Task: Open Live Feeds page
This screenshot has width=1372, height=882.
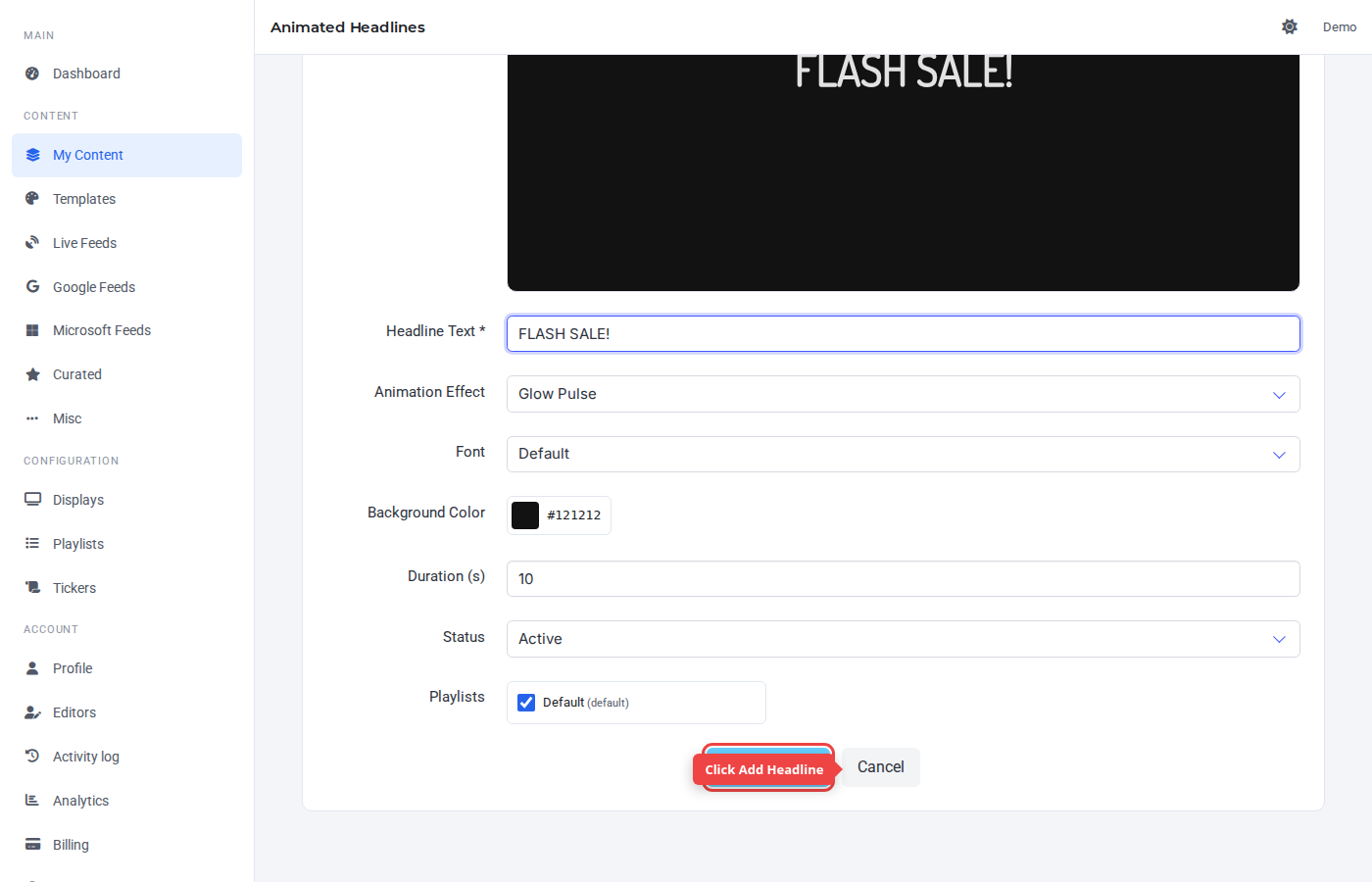Action: (126, 243)
